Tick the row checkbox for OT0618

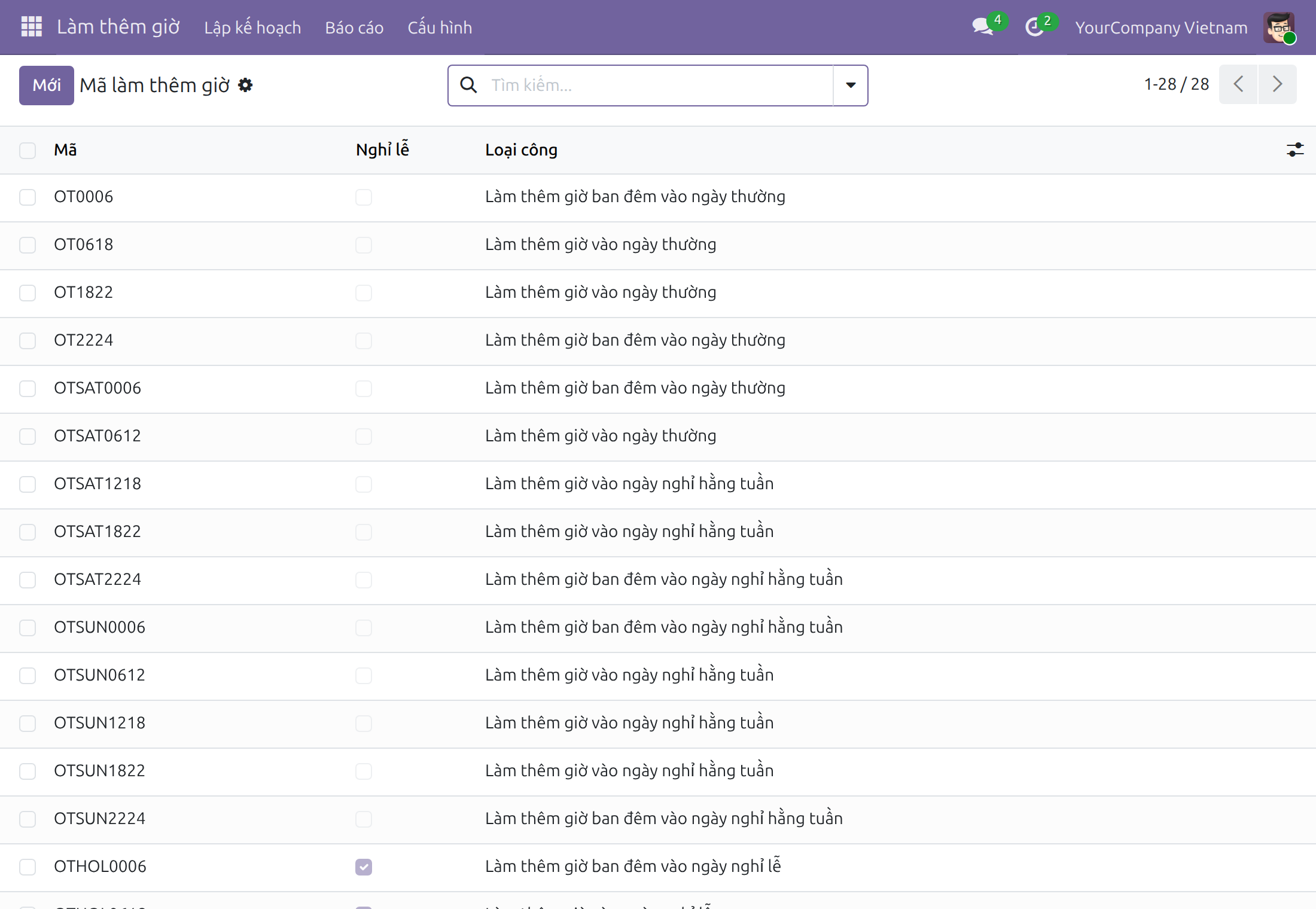(28, 245)
